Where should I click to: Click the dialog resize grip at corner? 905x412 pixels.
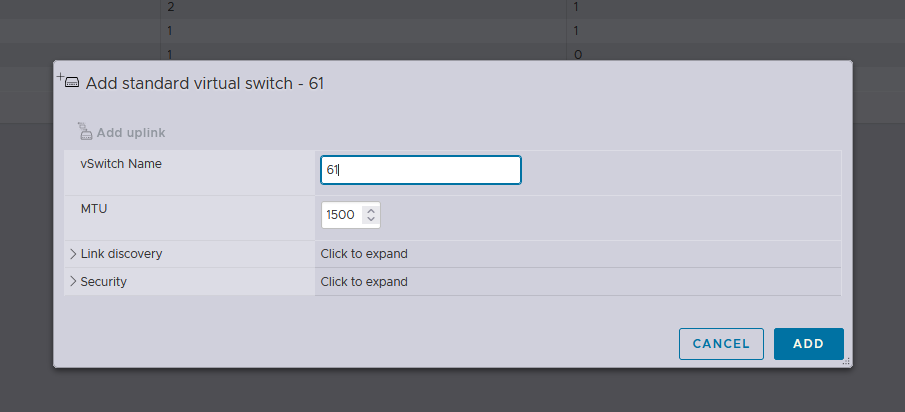coord(846,361)
